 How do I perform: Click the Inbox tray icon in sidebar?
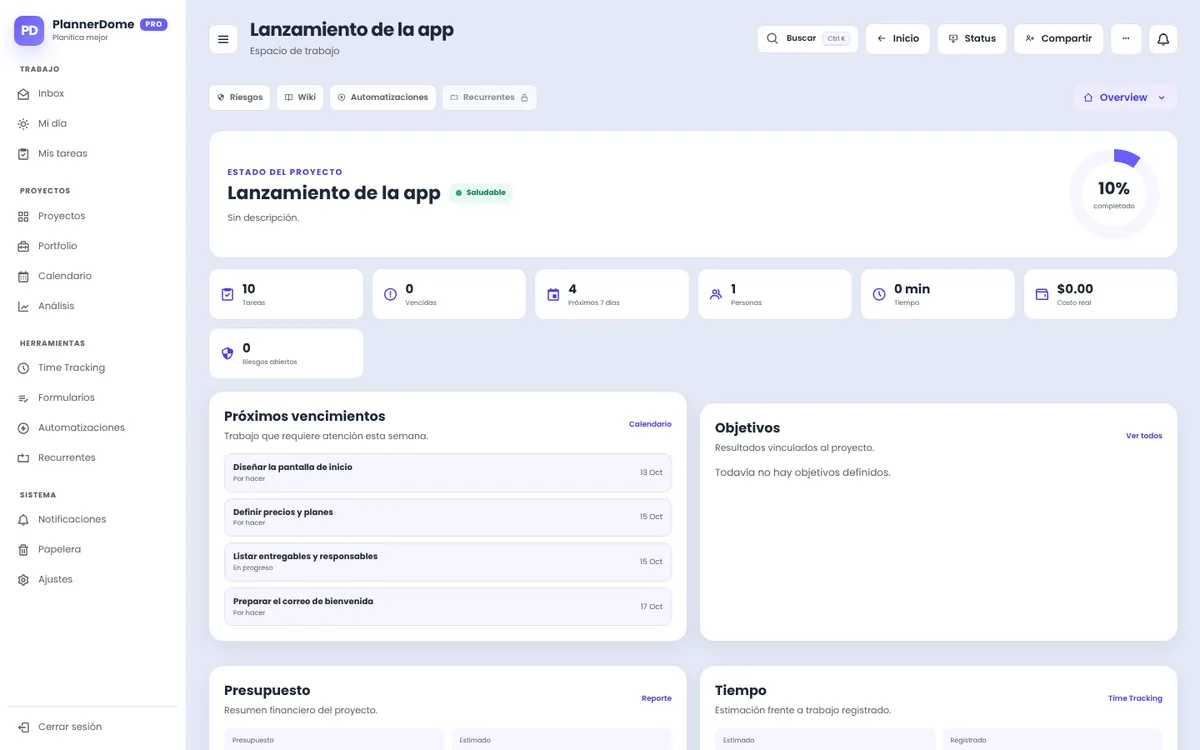[x=24, y=94]
